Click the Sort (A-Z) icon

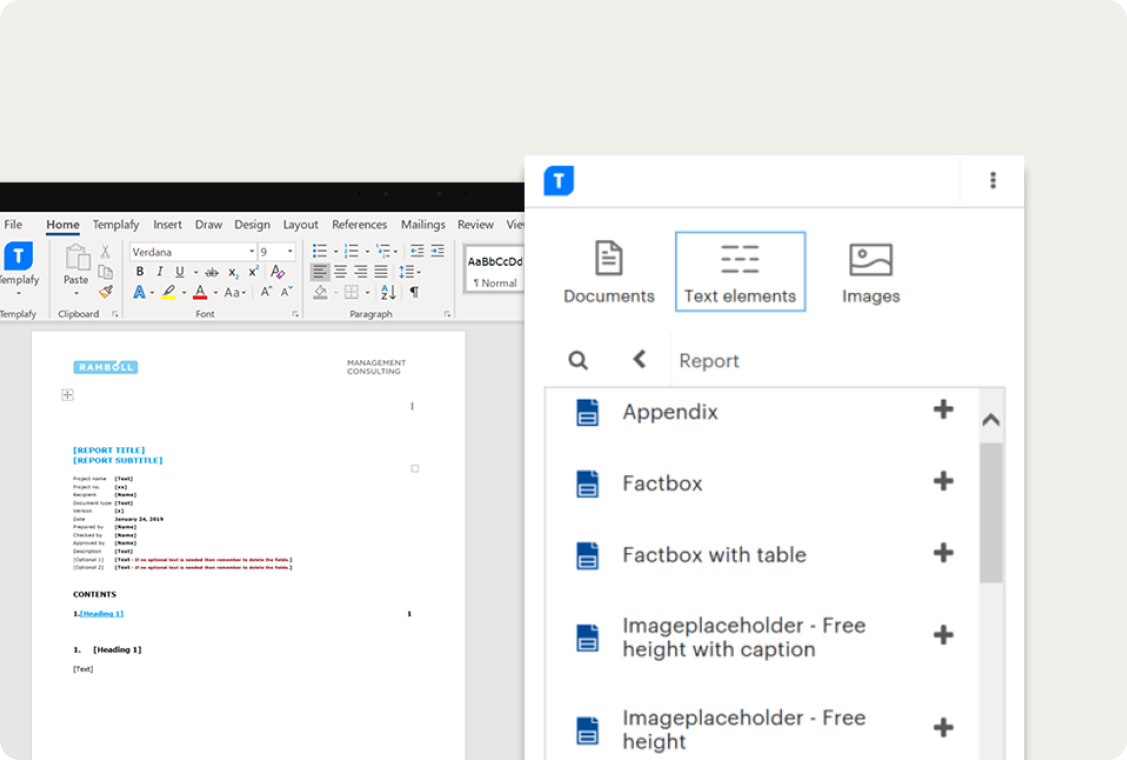click(x=389, y=292)
